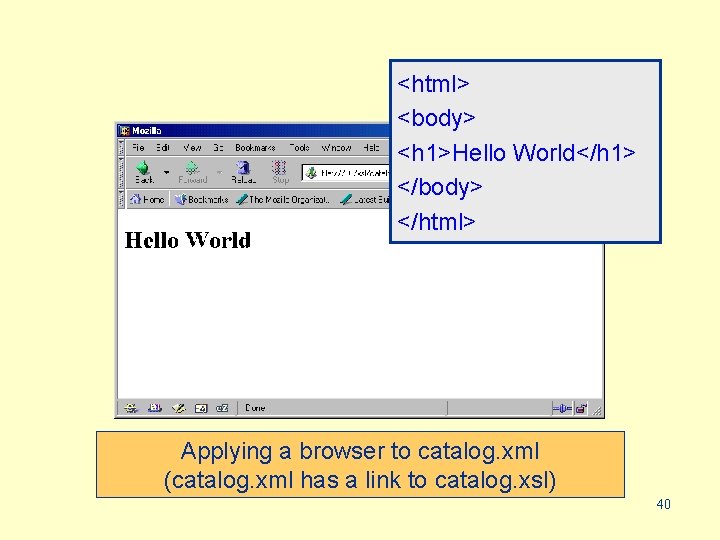Click the Stop loading button
The width and height of the screenshot is (720, 540).
(280, 172)
